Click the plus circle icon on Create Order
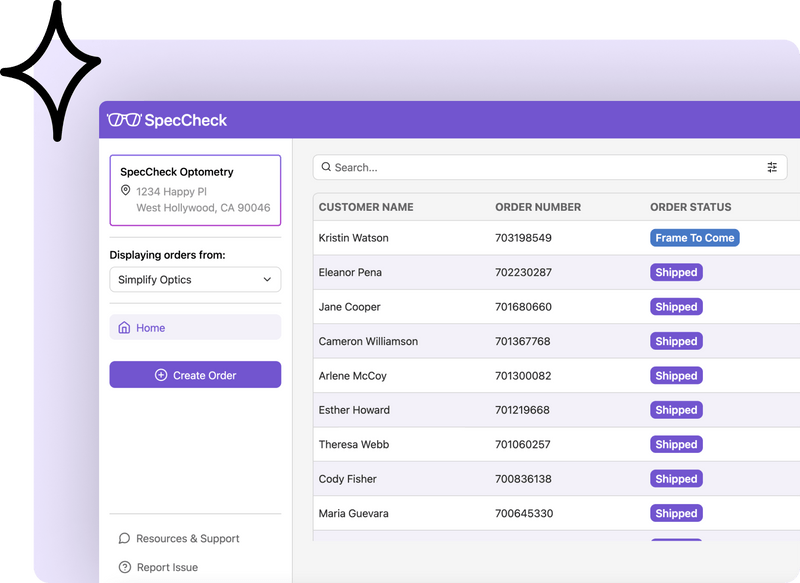The width and height of the screenshot is (800, 583). coord(161,375)
